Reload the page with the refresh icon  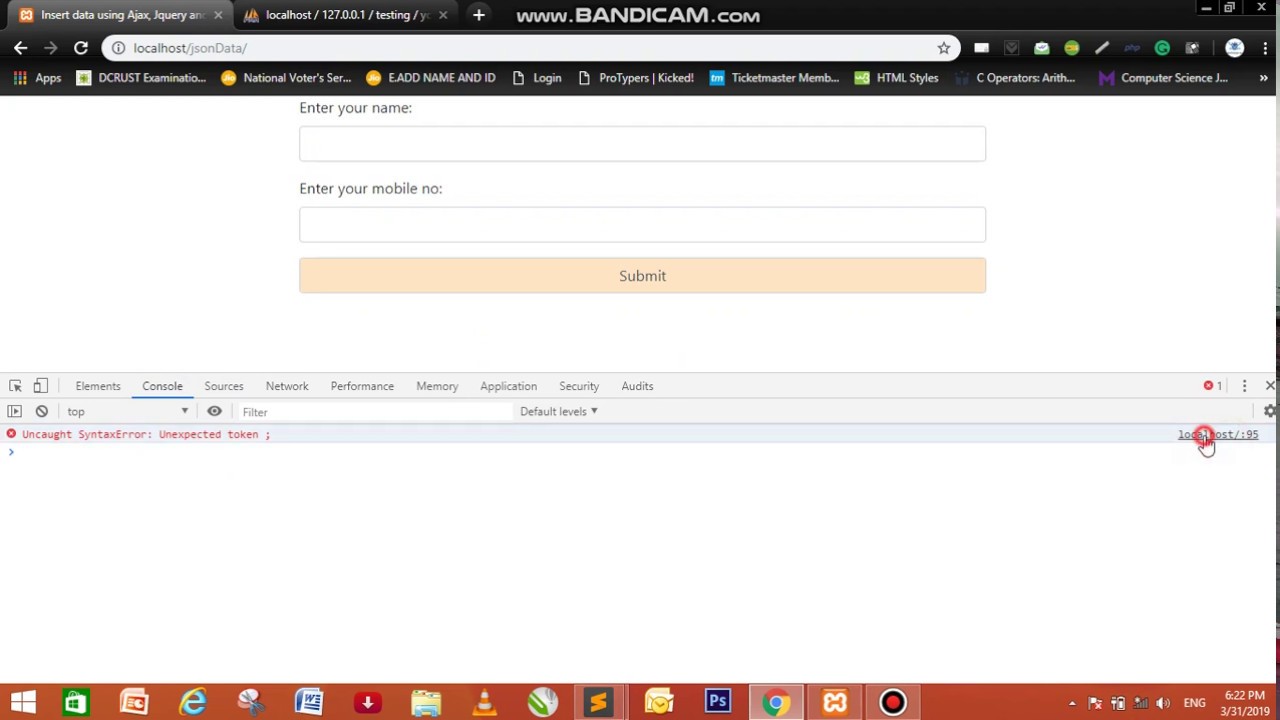[81, 48]
